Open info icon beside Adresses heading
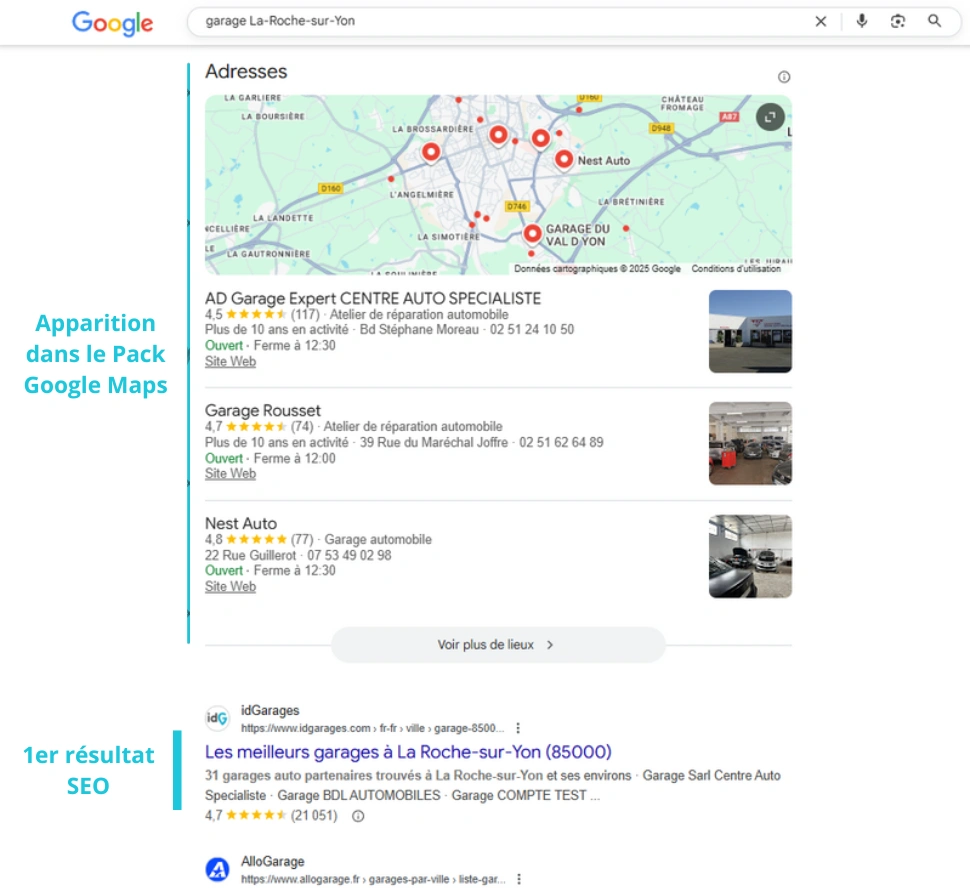The width and height of the screenshot is (970, 891). coord(784,77)
